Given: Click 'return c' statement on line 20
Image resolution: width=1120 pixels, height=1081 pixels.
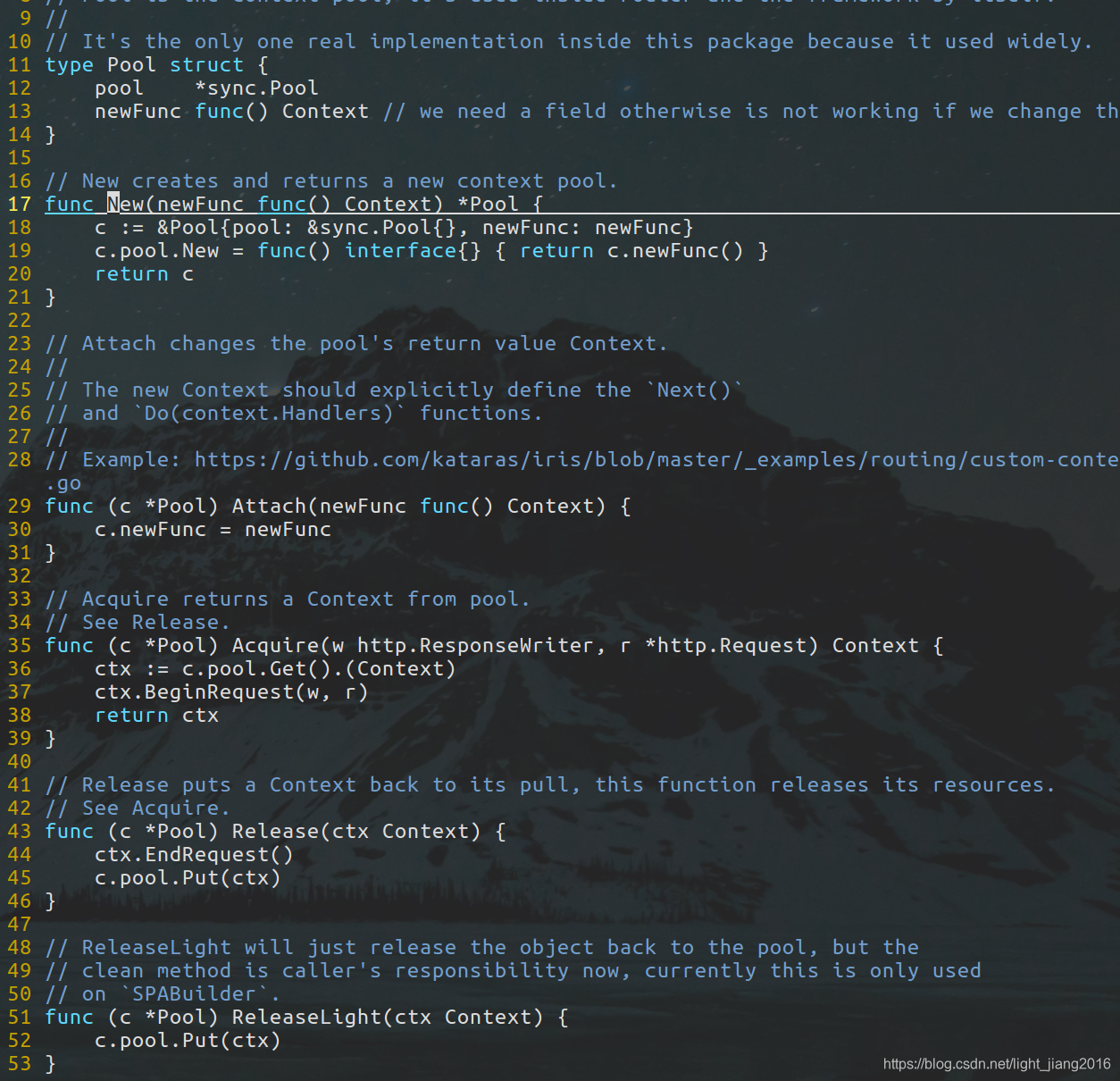Looking at the screenshot, I should 144,273.
